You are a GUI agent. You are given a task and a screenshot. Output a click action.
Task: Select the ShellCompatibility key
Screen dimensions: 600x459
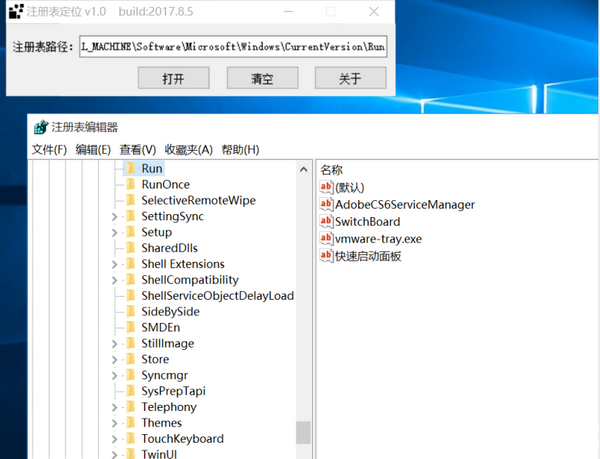(190, 280)
